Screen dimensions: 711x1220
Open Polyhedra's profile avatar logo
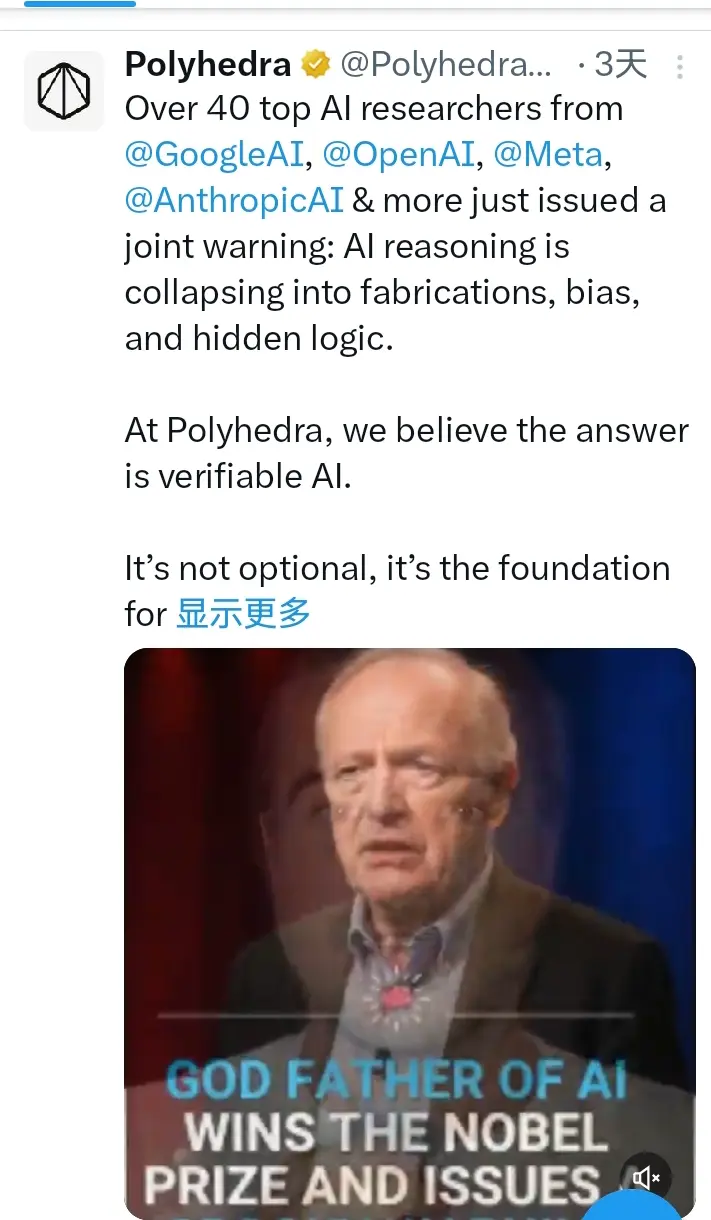click(64, 91)
